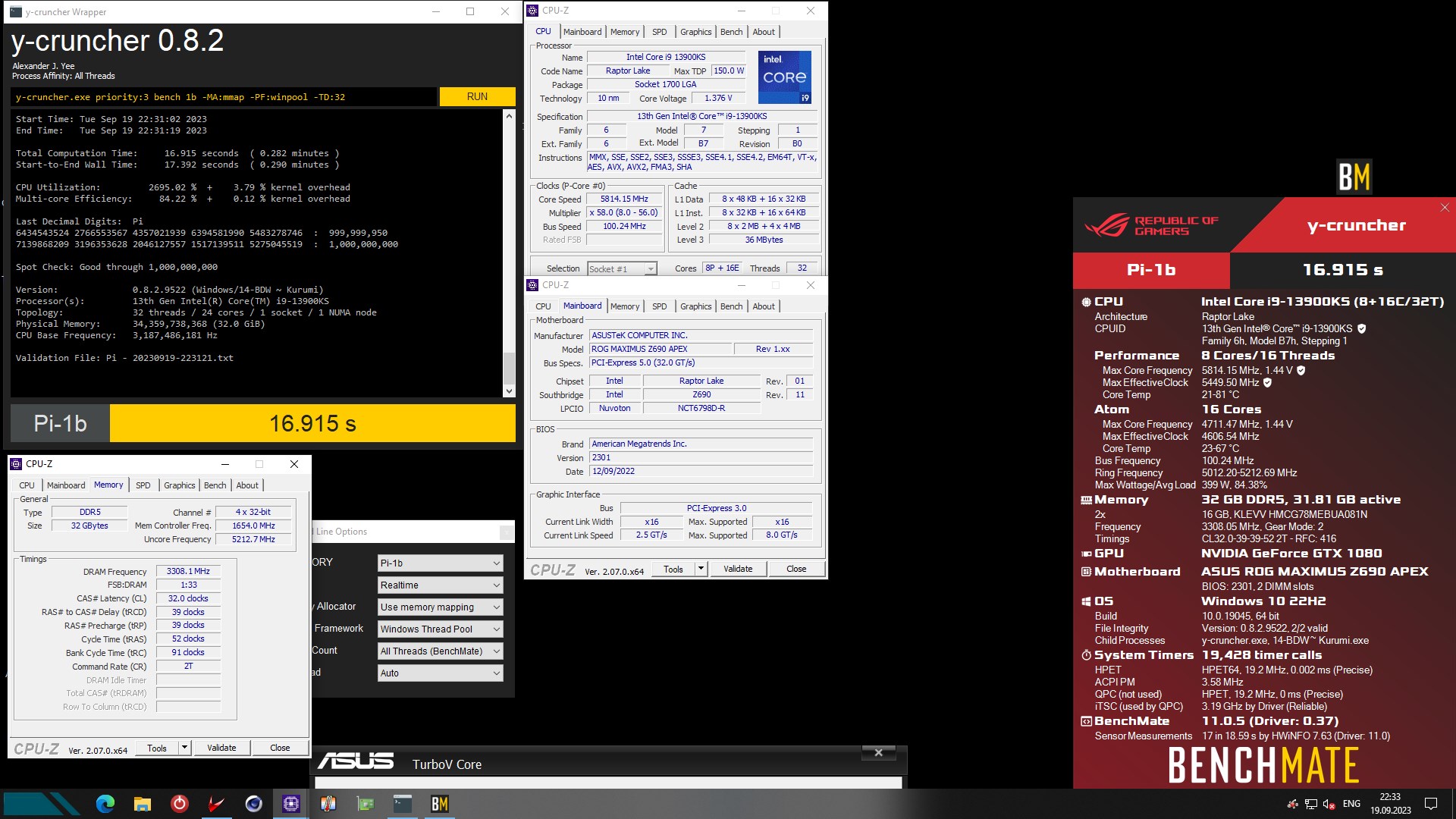Open the notification center icon
This screenshot has width=1456, height=819.
point(1431,804)
